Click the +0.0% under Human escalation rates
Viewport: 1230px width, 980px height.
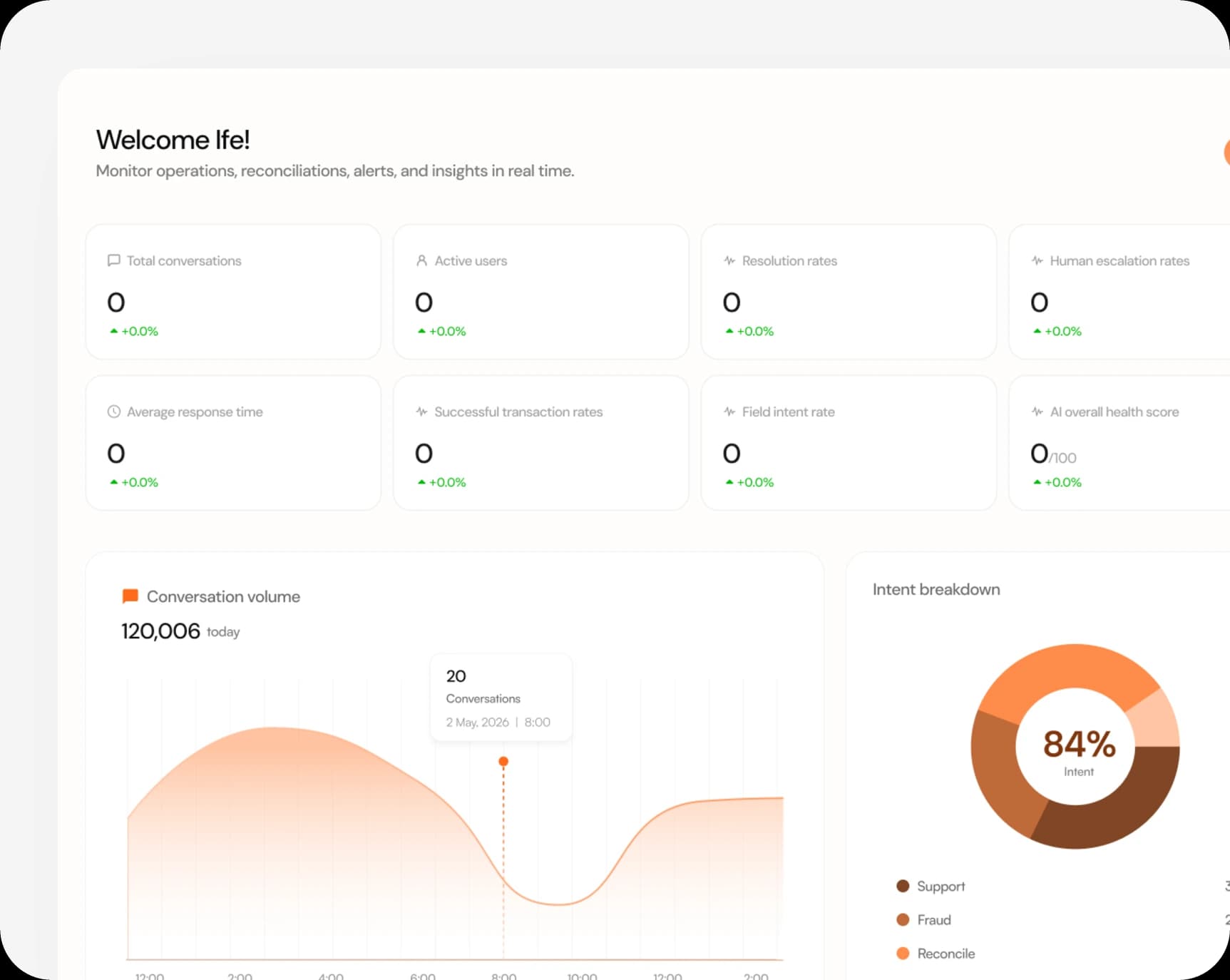click(x=1063, y=331)
